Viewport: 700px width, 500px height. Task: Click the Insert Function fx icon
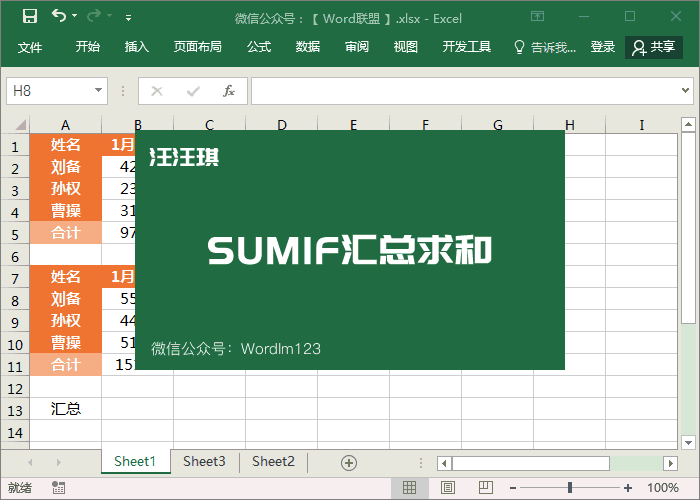tap(228, 91)
